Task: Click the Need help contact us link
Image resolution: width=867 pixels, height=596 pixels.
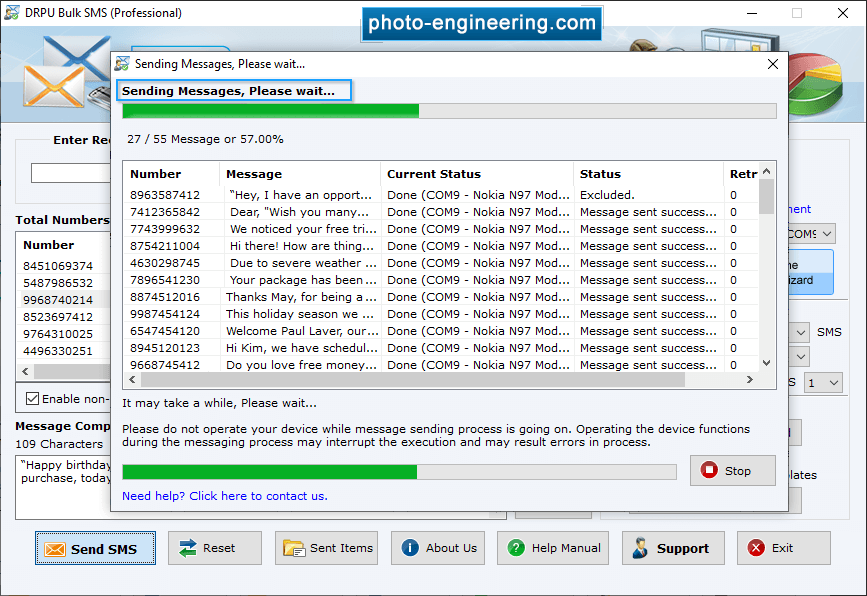Action: [224, 496]
